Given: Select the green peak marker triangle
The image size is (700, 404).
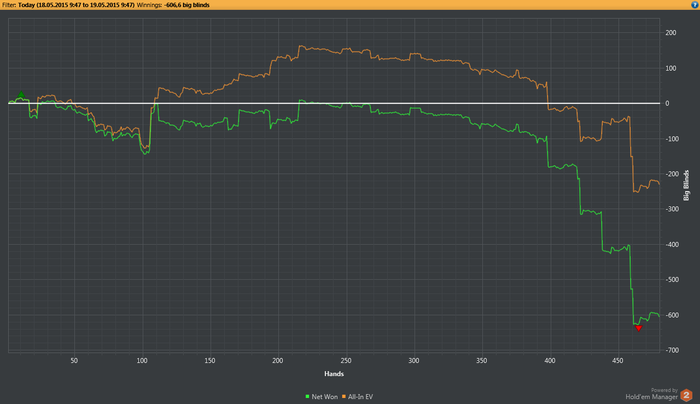Looking at the screenshot, I should (x=21, y=95).
